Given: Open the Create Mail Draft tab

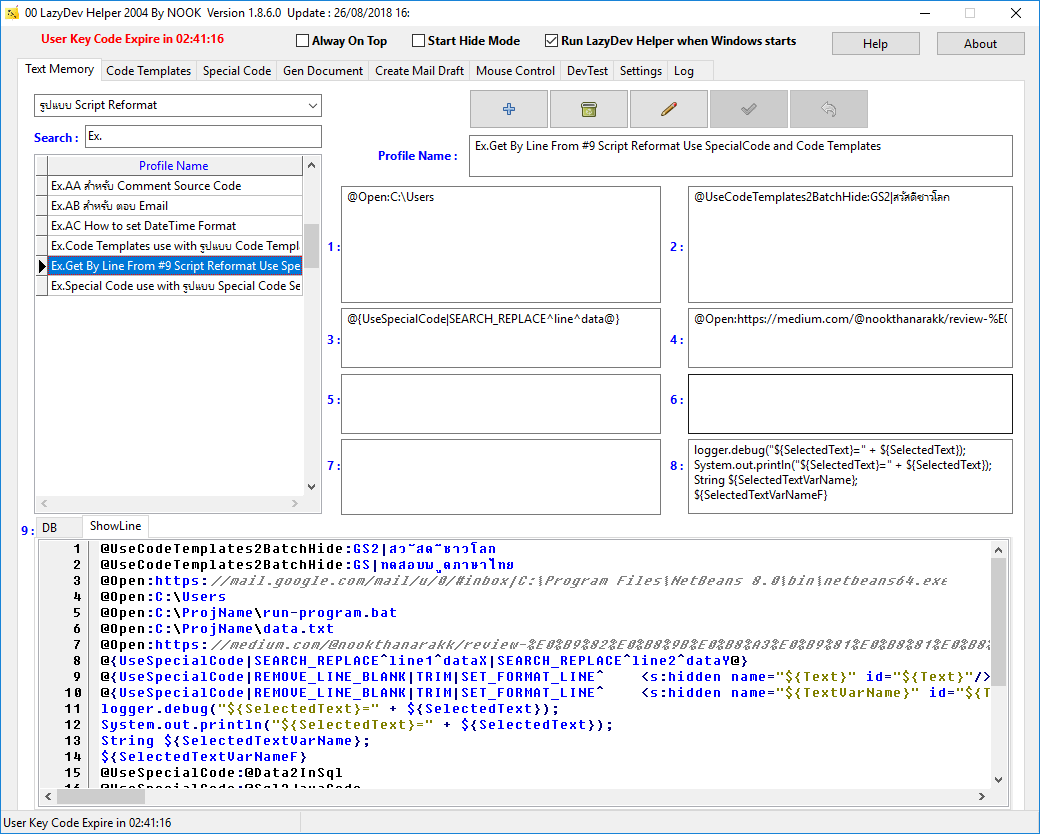Looking at the screenshot, I should [x=419, y=70].
